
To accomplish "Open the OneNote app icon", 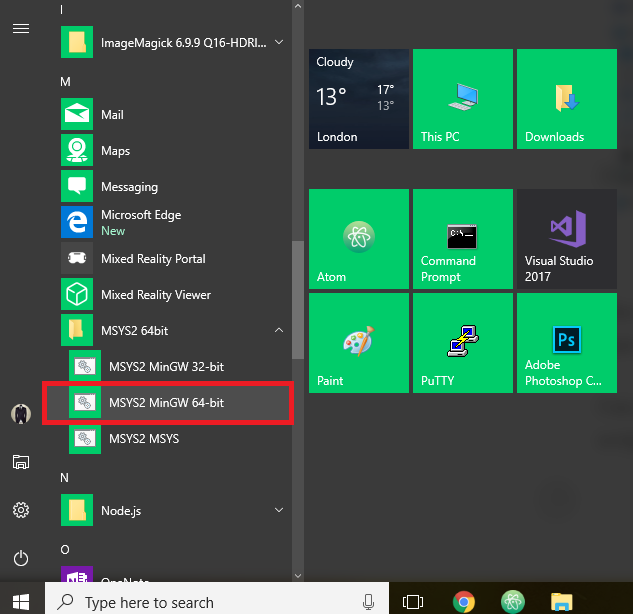I will [x=77, y=575].
